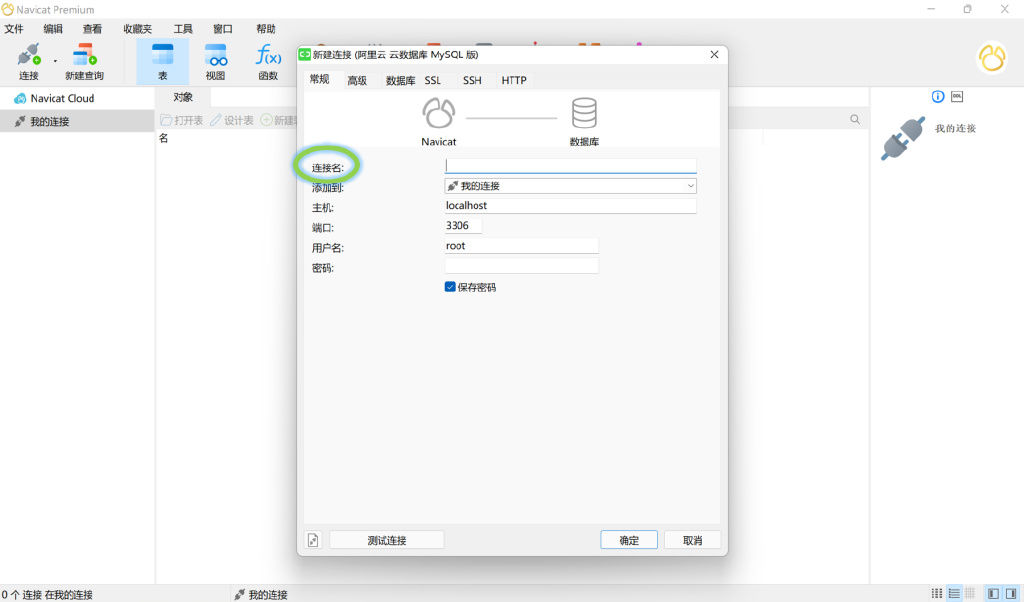Click the Navicat logo in the dialog diagram
1024x602 pixels.
[x=438, y=113]
